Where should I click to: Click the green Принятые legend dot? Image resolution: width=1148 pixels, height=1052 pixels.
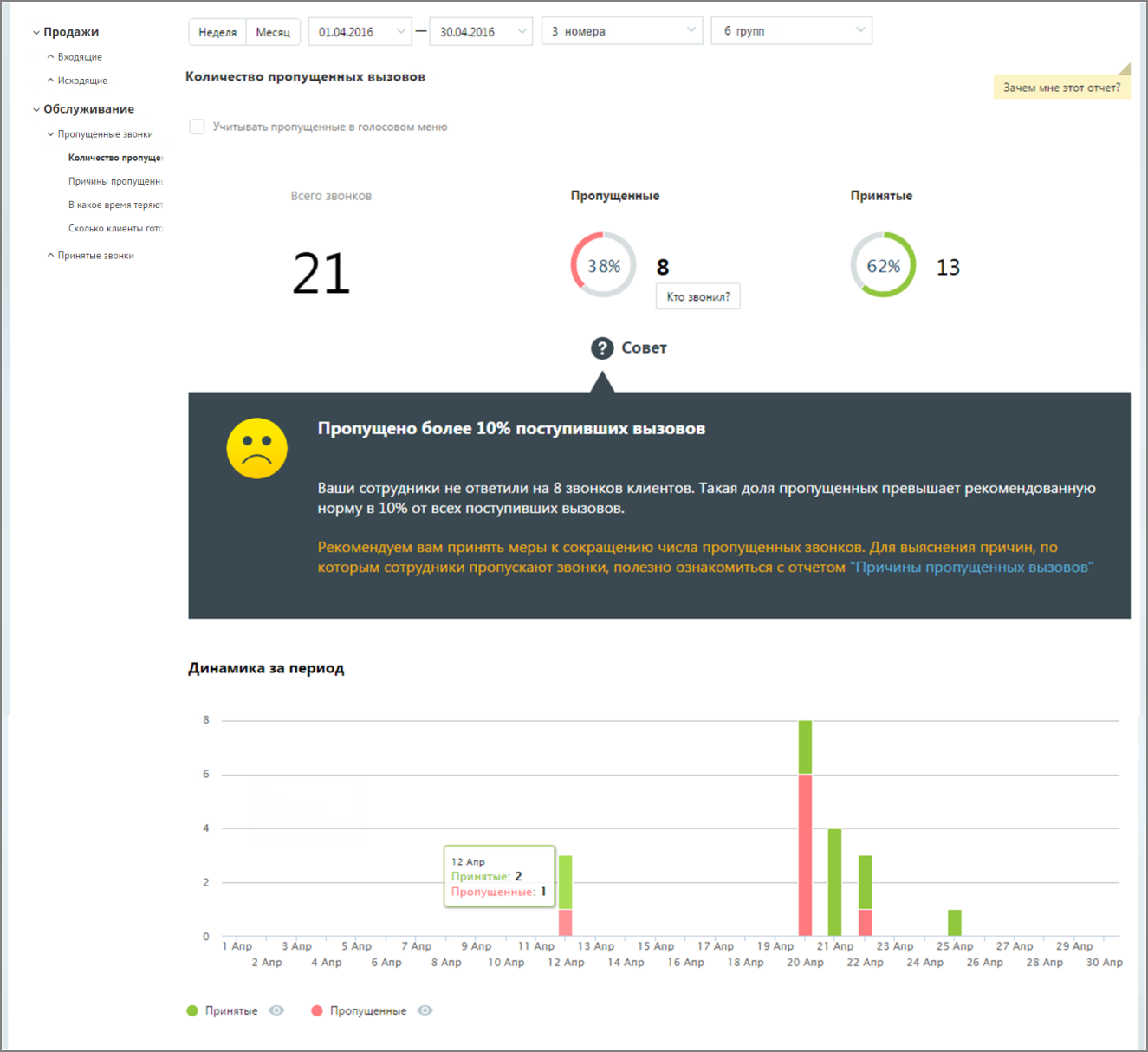(x=192, y=1010)
